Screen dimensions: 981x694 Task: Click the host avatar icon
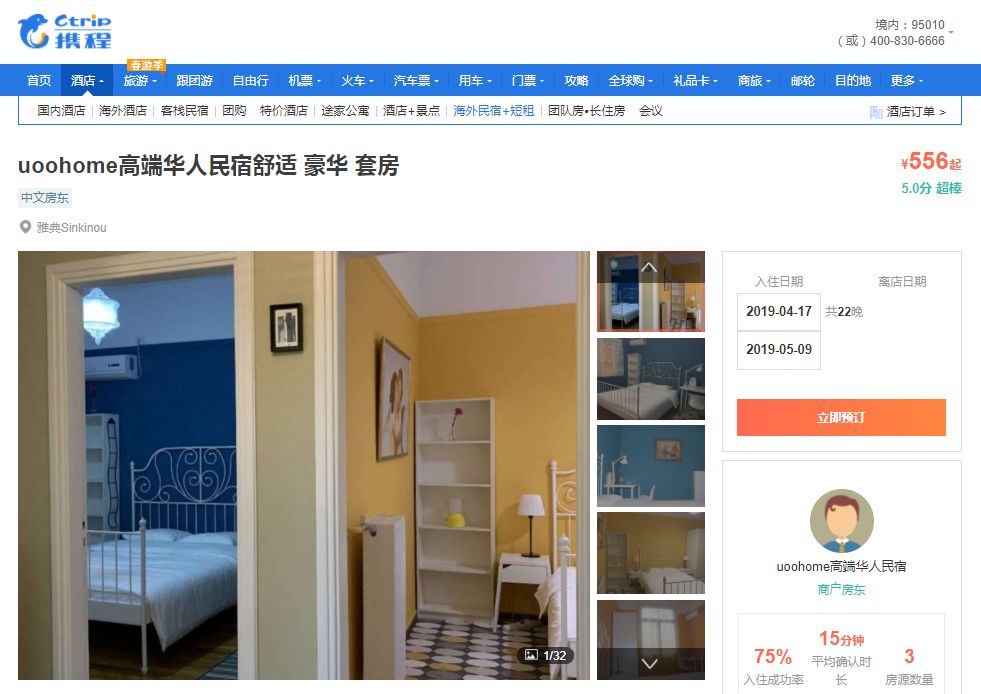[841, 521]
